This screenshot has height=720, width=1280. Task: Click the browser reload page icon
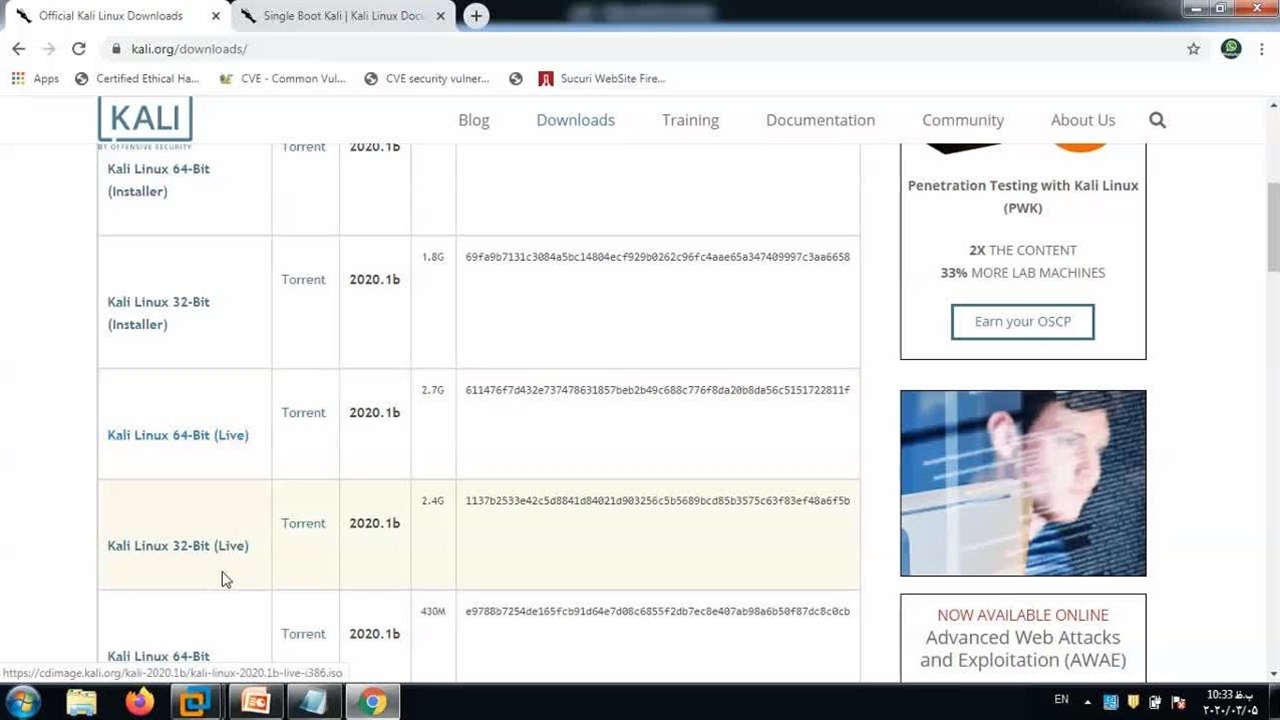79,49
